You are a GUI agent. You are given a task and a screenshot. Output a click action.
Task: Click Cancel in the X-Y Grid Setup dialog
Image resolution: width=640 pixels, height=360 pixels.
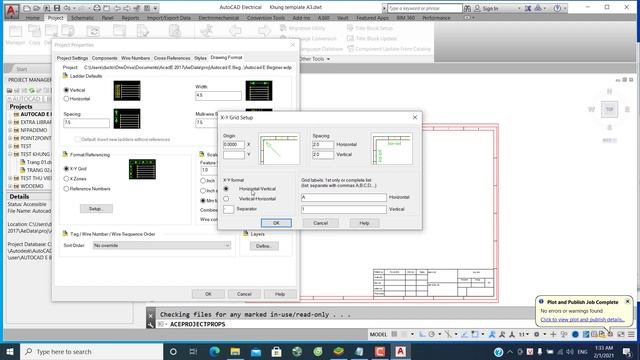click(320, 223)
